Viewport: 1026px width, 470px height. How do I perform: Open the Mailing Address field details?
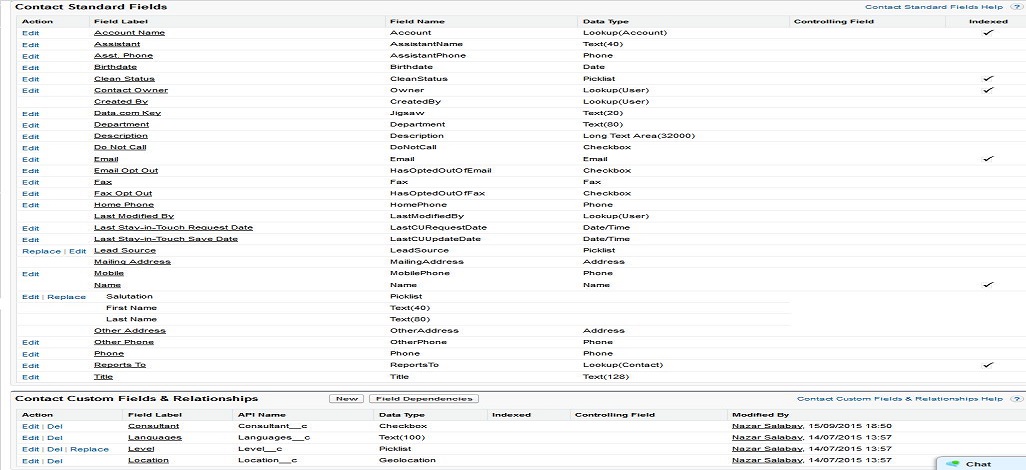coord(132,262)
